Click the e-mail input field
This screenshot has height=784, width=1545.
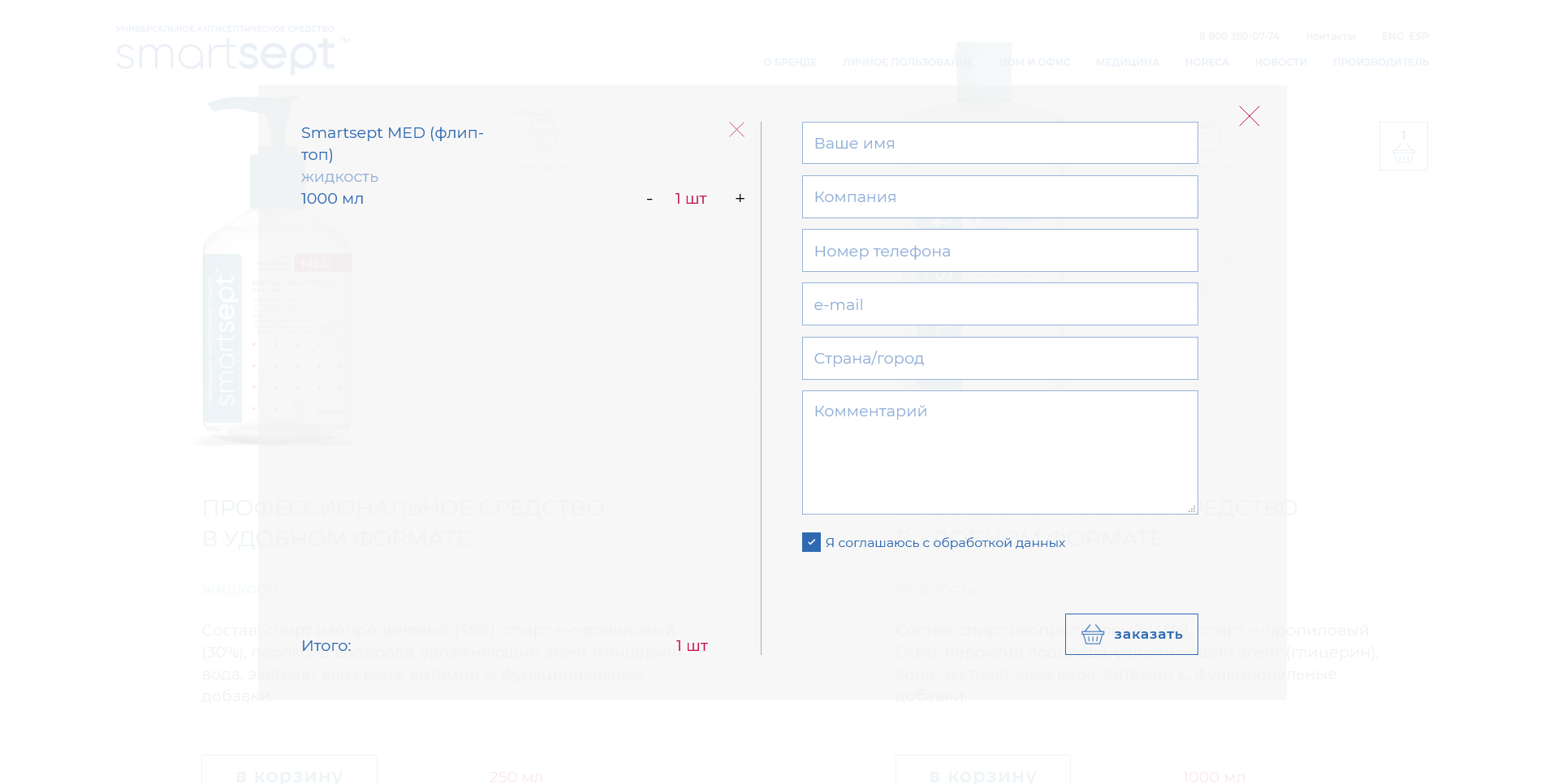[999, 304]
